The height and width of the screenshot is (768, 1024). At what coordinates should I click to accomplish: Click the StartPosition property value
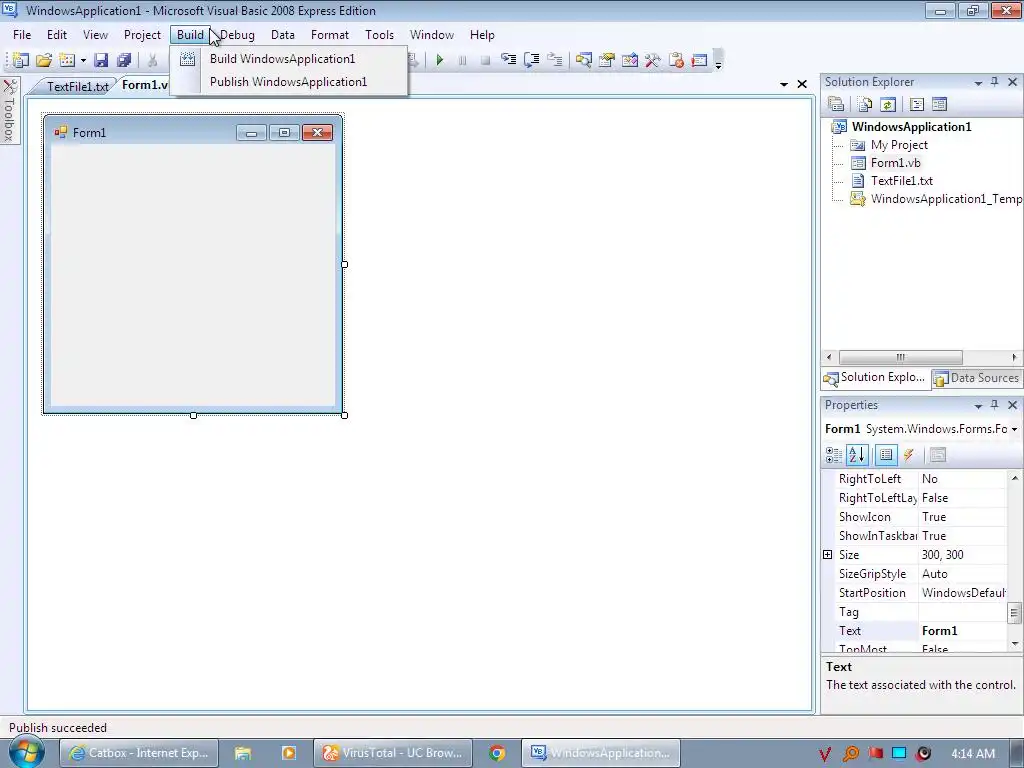point(962,593)
